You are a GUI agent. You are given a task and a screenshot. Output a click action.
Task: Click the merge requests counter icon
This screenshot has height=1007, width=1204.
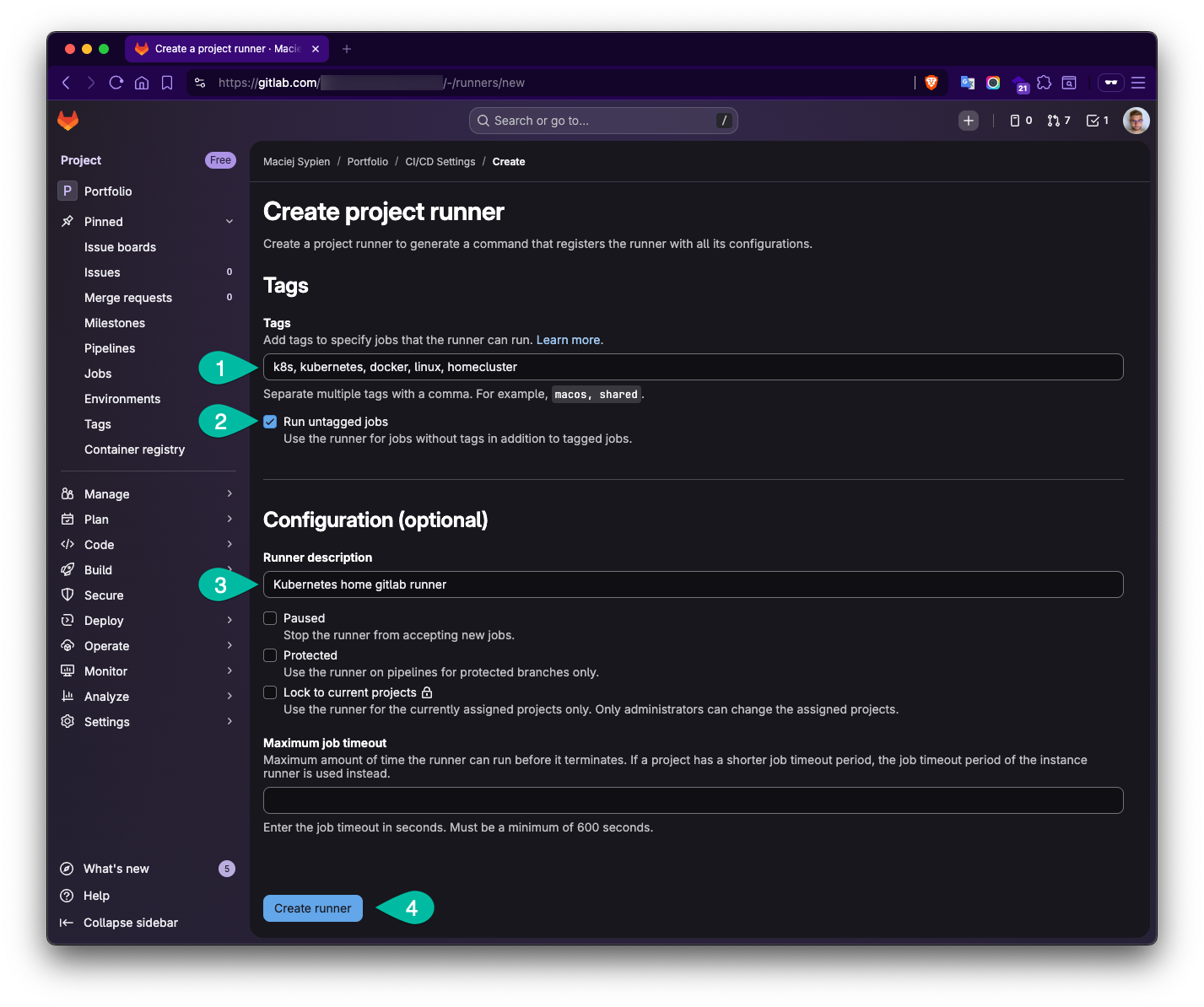tap(1058, 120)
